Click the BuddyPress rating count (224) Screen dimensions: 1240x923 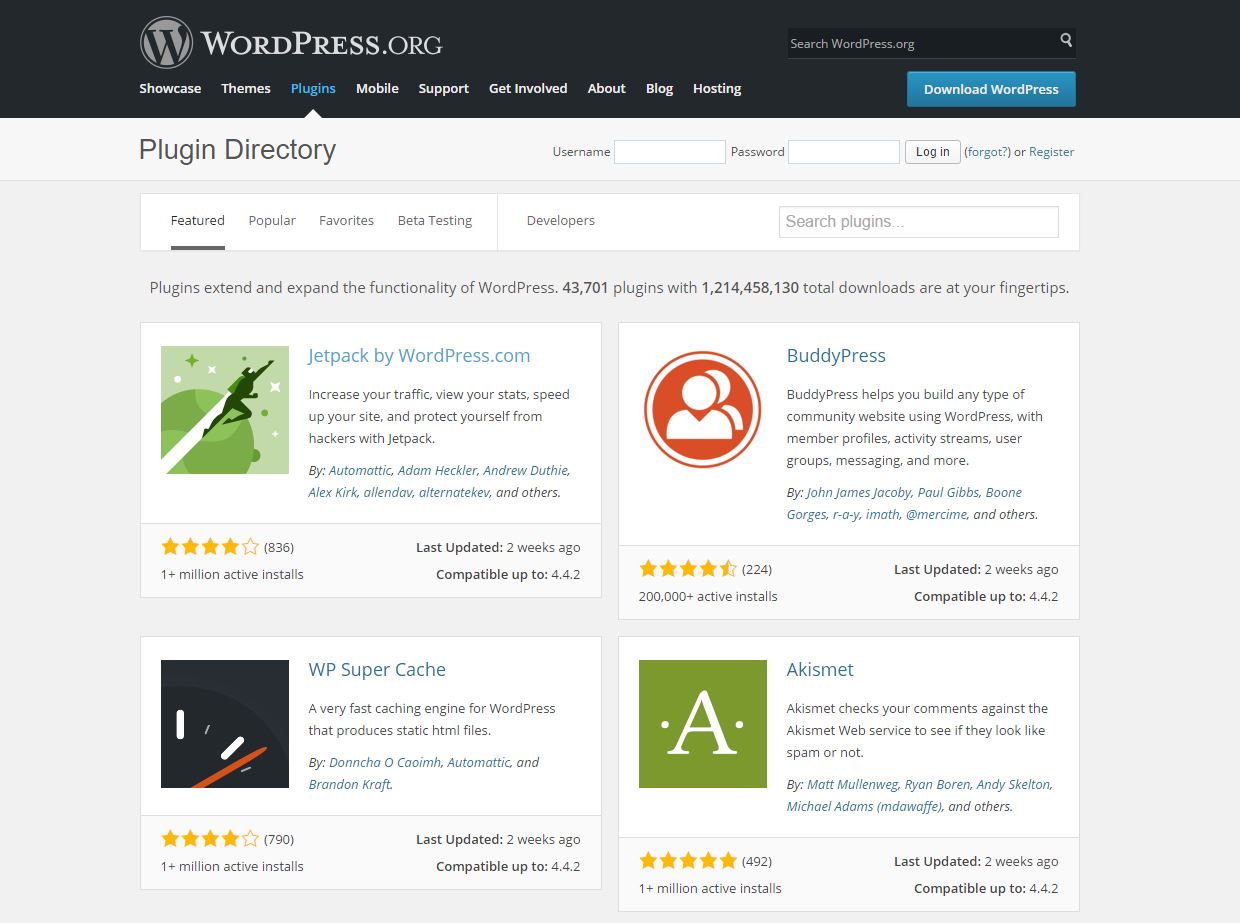click(757, 569)
